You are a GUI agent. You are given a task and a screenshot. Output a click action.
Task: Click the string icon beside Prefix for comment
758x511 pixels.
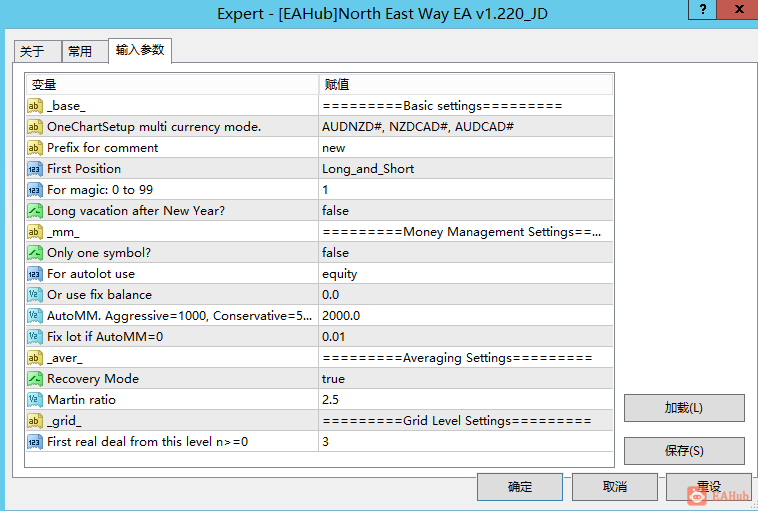tap(35, 148)
